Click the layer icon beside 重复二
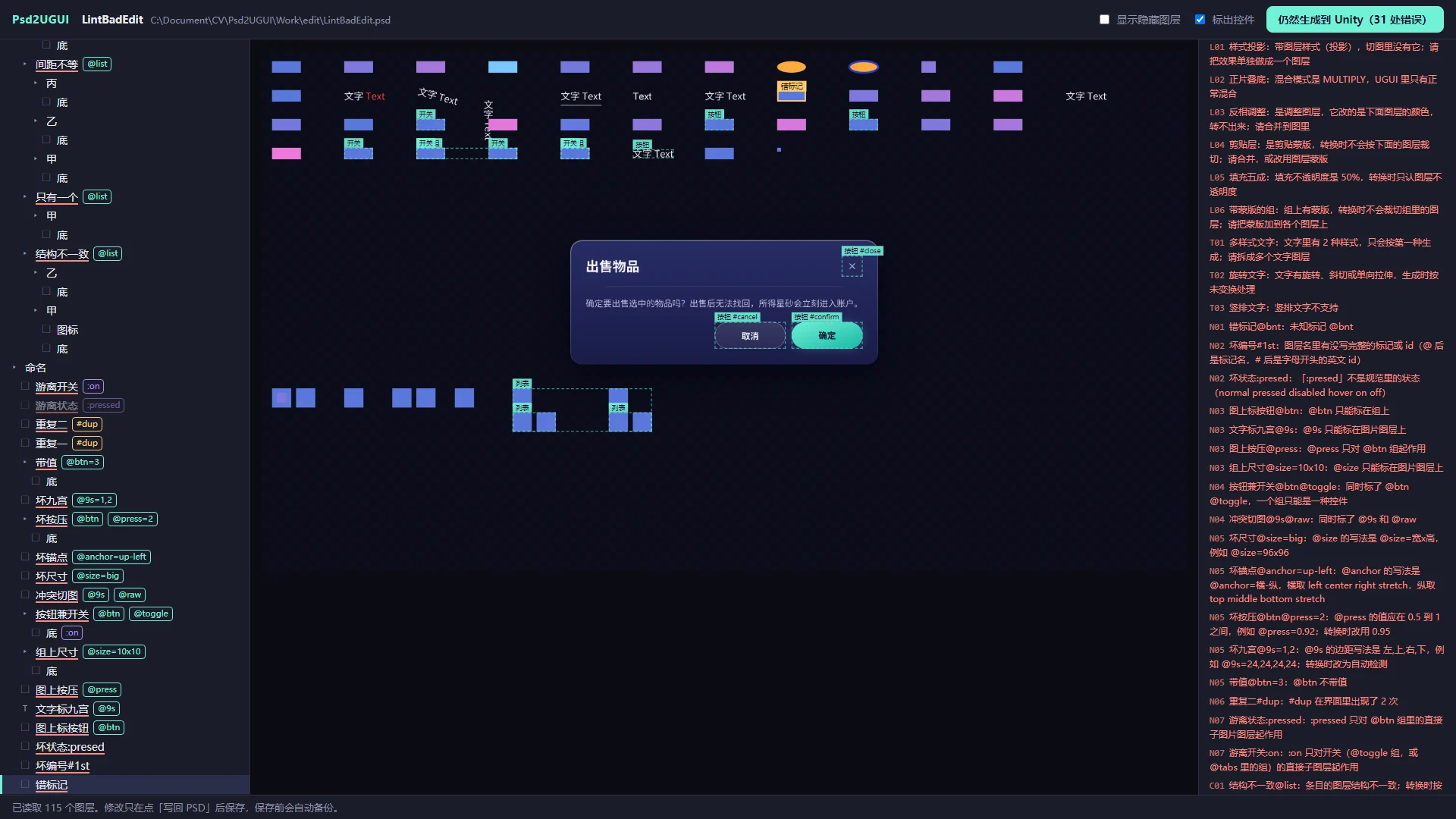The image size is (1456, 819). 25,424
